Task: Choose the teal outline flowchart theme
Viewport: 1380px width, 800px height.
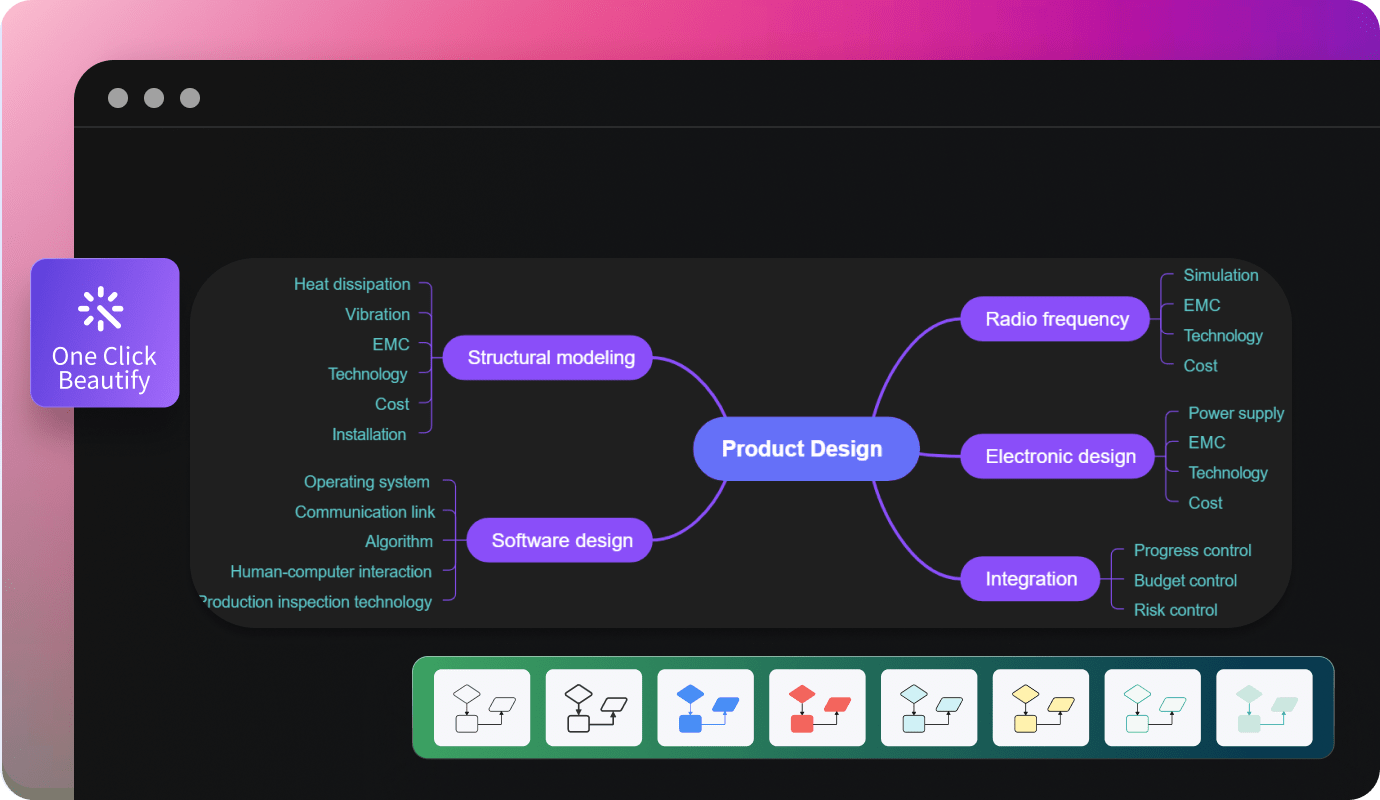Action: (x=1153, y=707)
